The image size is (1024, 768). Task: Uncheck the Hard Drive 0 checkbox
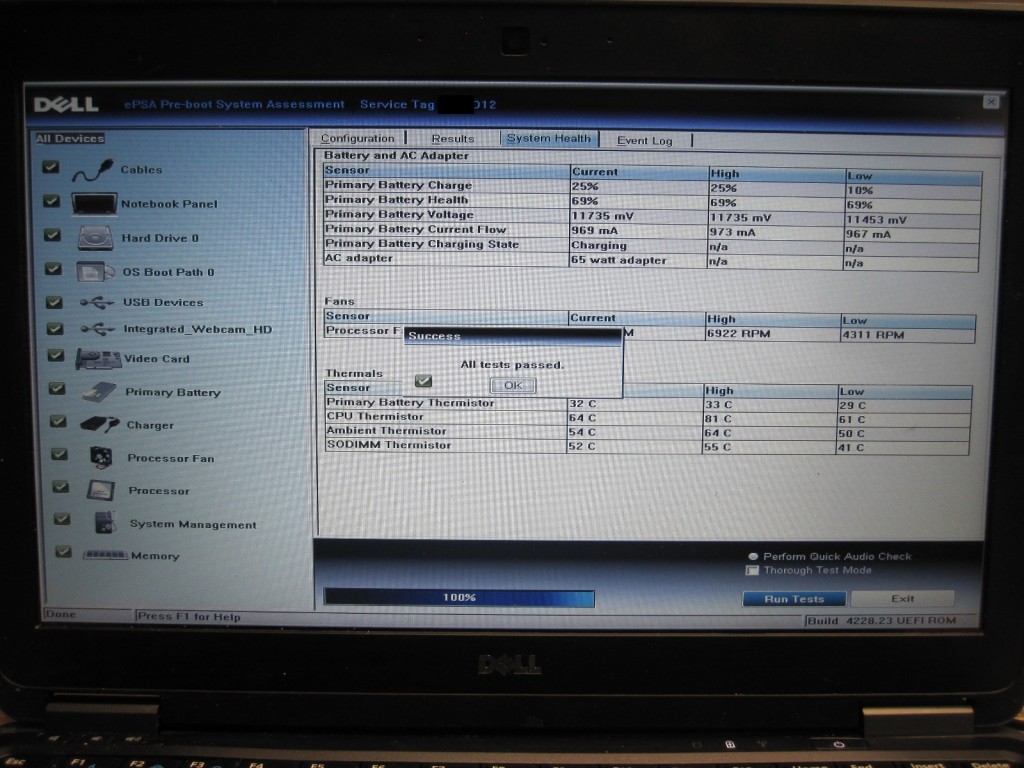click(x=52, y=234)
